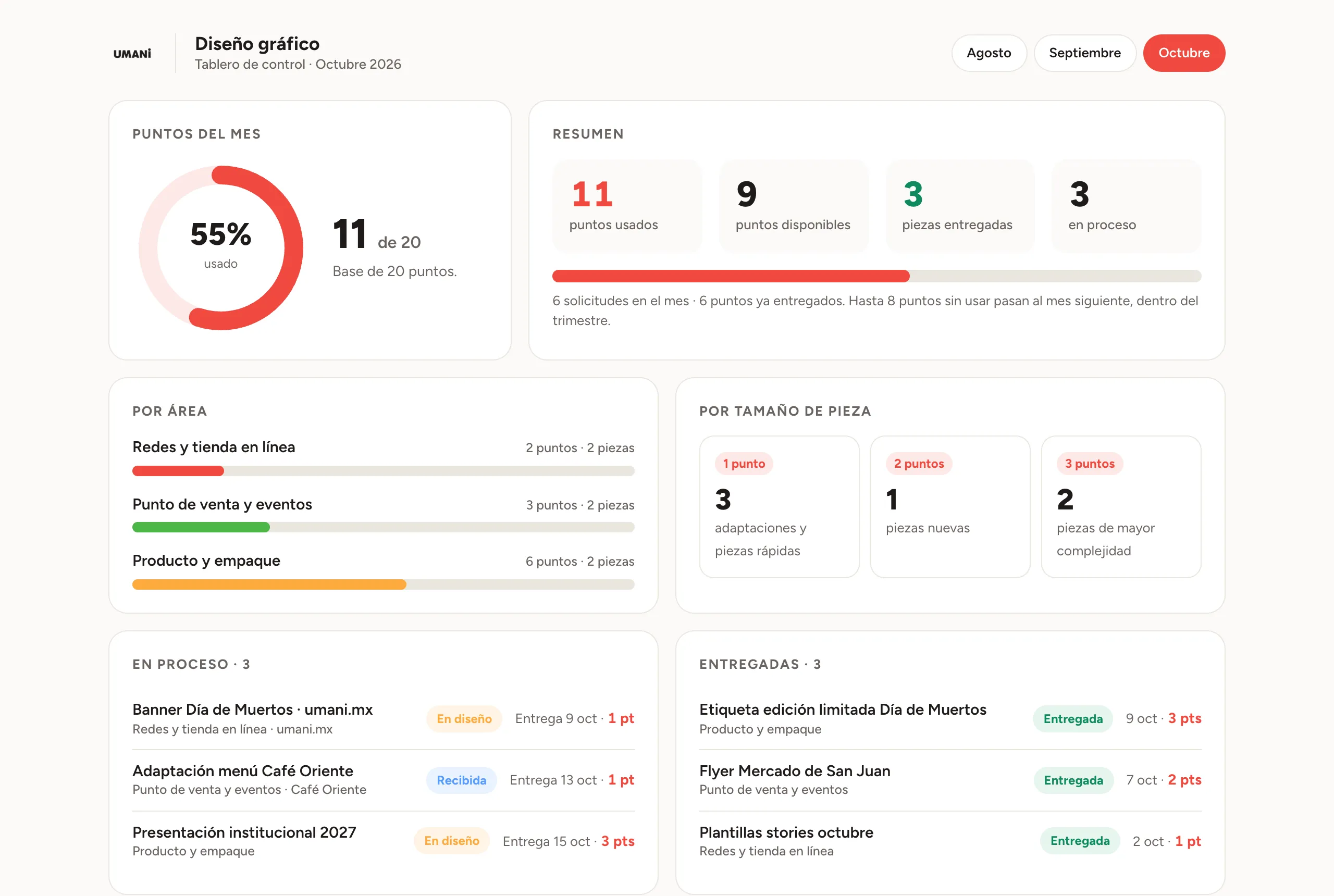Click the '3 puntos · 2 piezas' label
The width and height of the screenshot is (1334, 896).
(579, 505)
